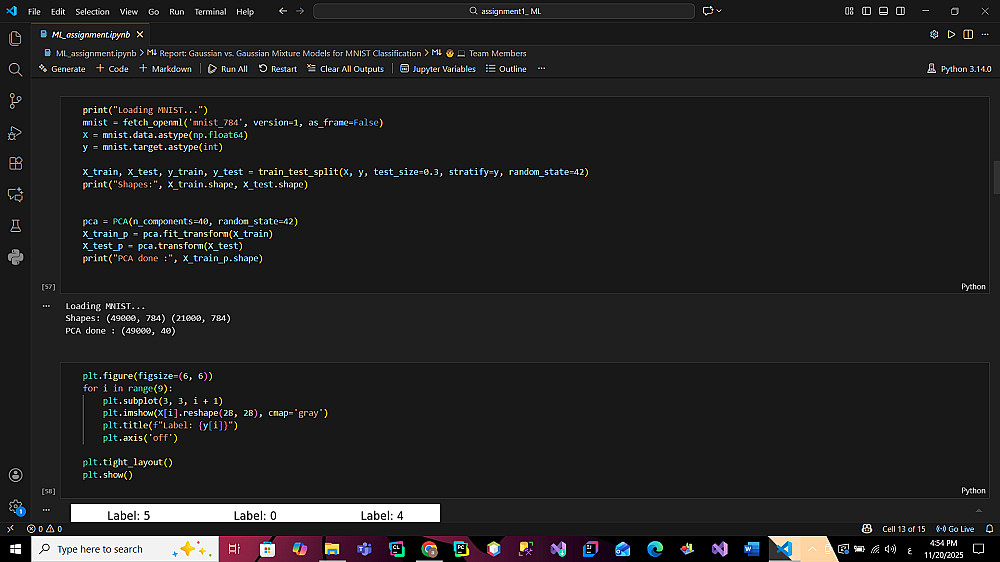This screenshot has height=562, width=1000.
Task: Open the Windows Start menu
Action: 15,549
